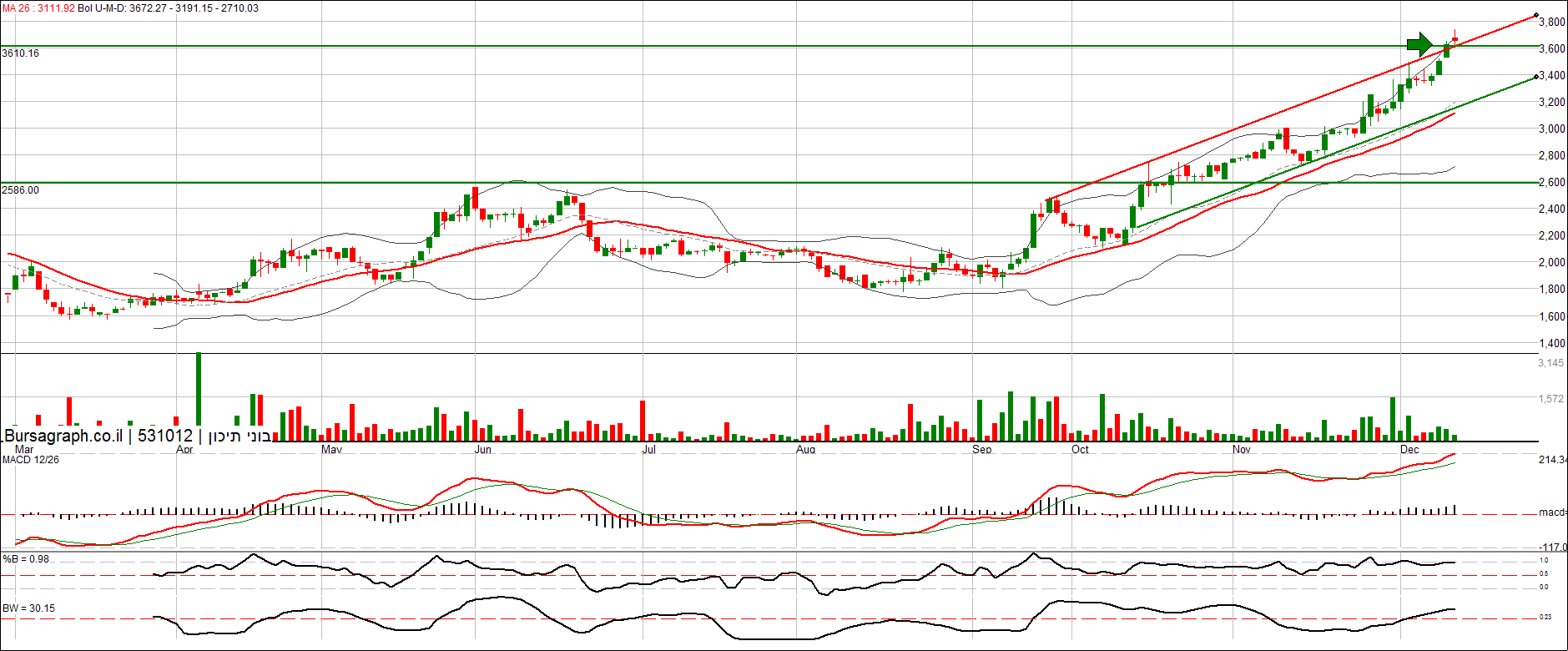Click the BW = 30.15 bandwidth label
The image size is (1568, 651).
[29, 608]
